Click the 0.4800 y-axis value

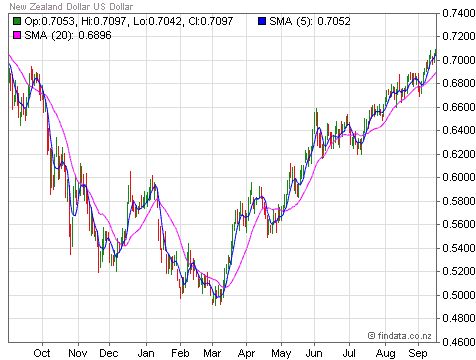(x=459, y=318)
